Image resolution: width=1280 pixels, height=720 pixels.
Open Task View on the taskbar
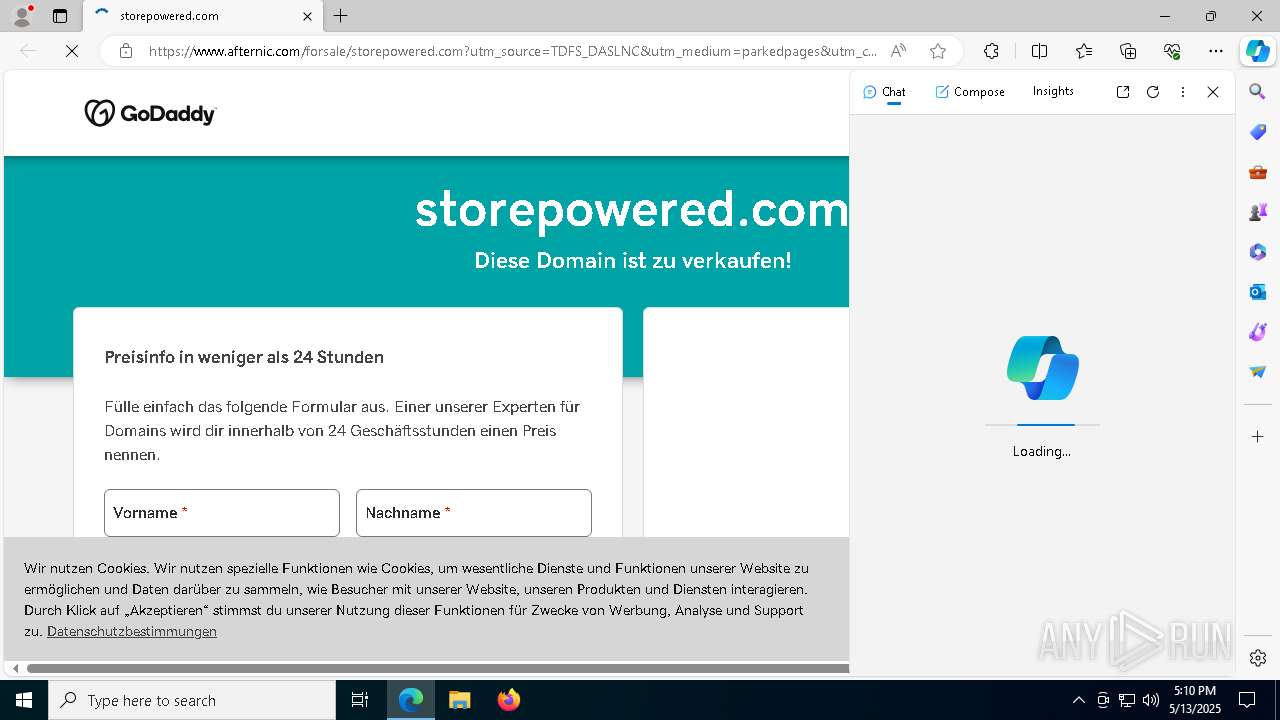click(360, 700)
